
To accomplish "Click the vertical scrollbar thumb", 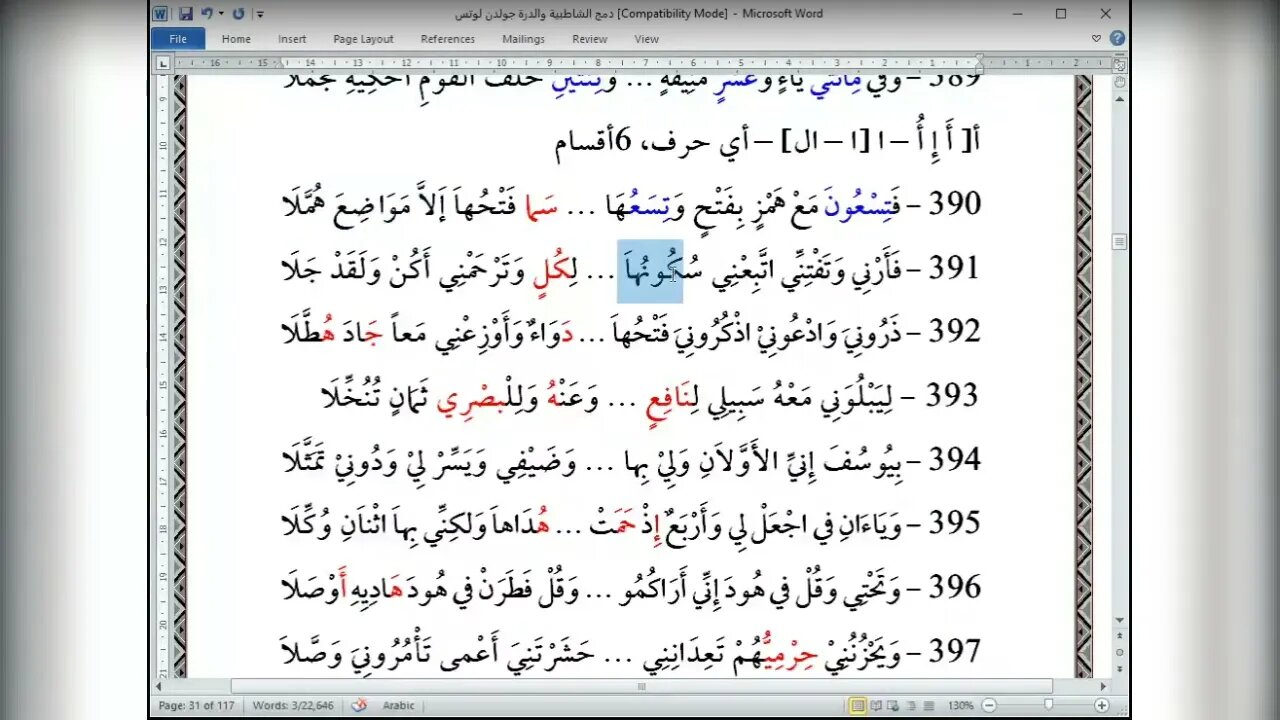I will [x=1120, y=242].
